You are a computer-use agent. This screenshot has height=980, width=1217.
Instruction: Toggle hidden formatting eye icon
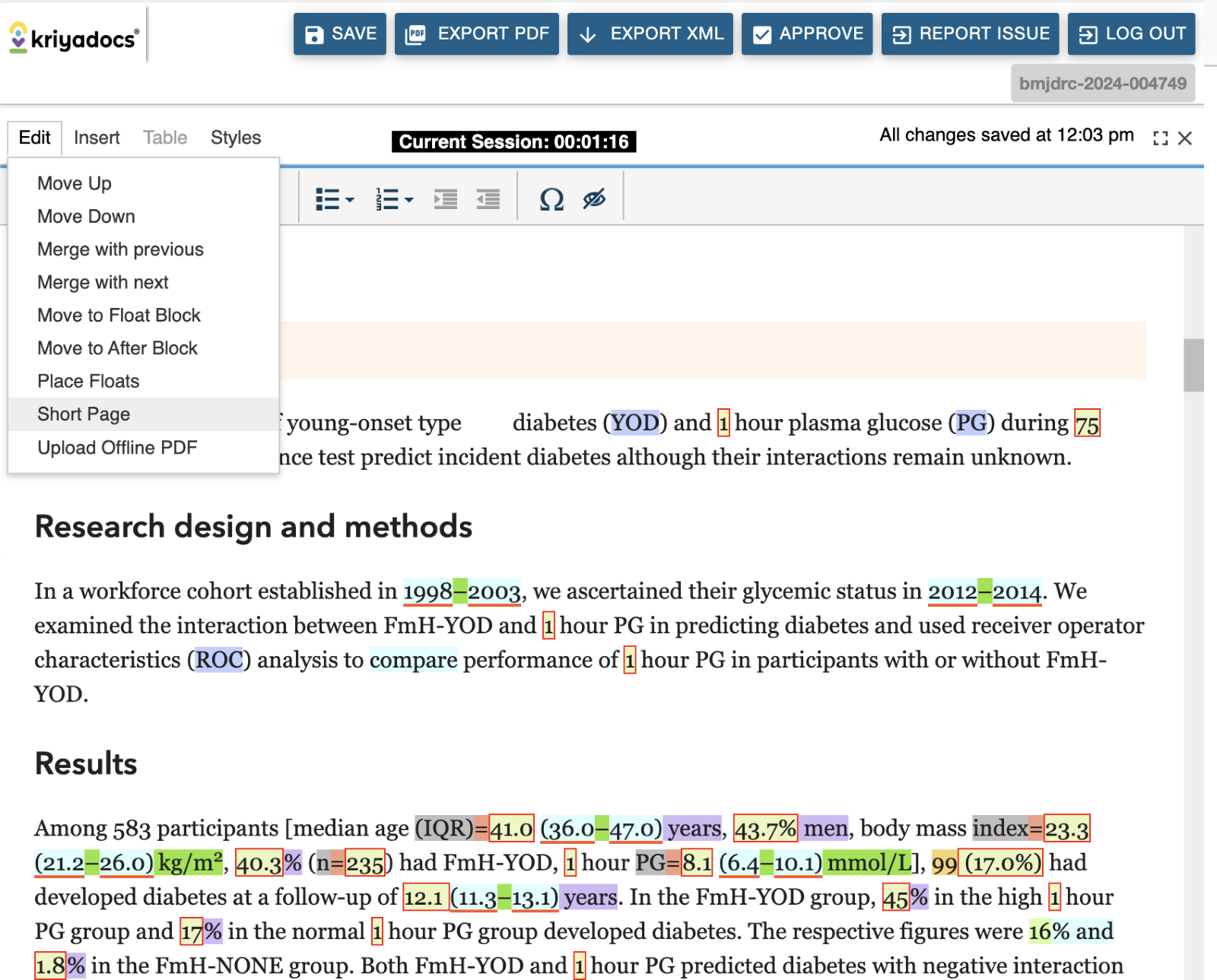[594, 199]
